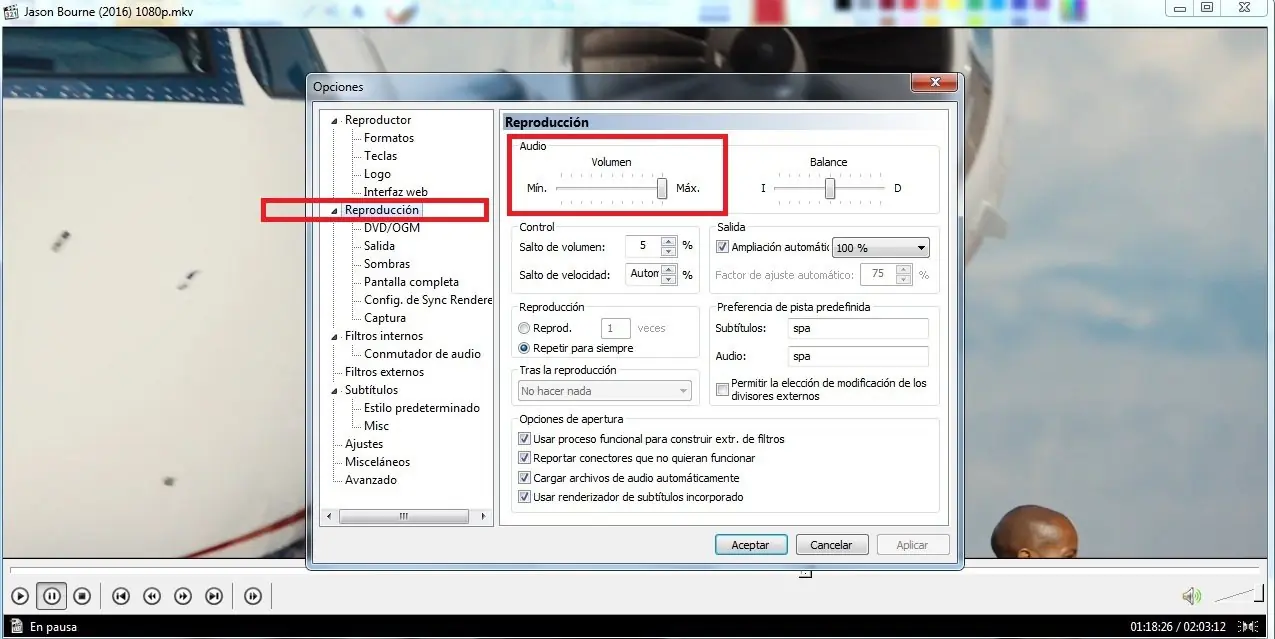1275x639 pixels.
Task: Click the '01:18:26 / 02:03:12' time display
Action: pyautogui.click(x=1179, y=628)
